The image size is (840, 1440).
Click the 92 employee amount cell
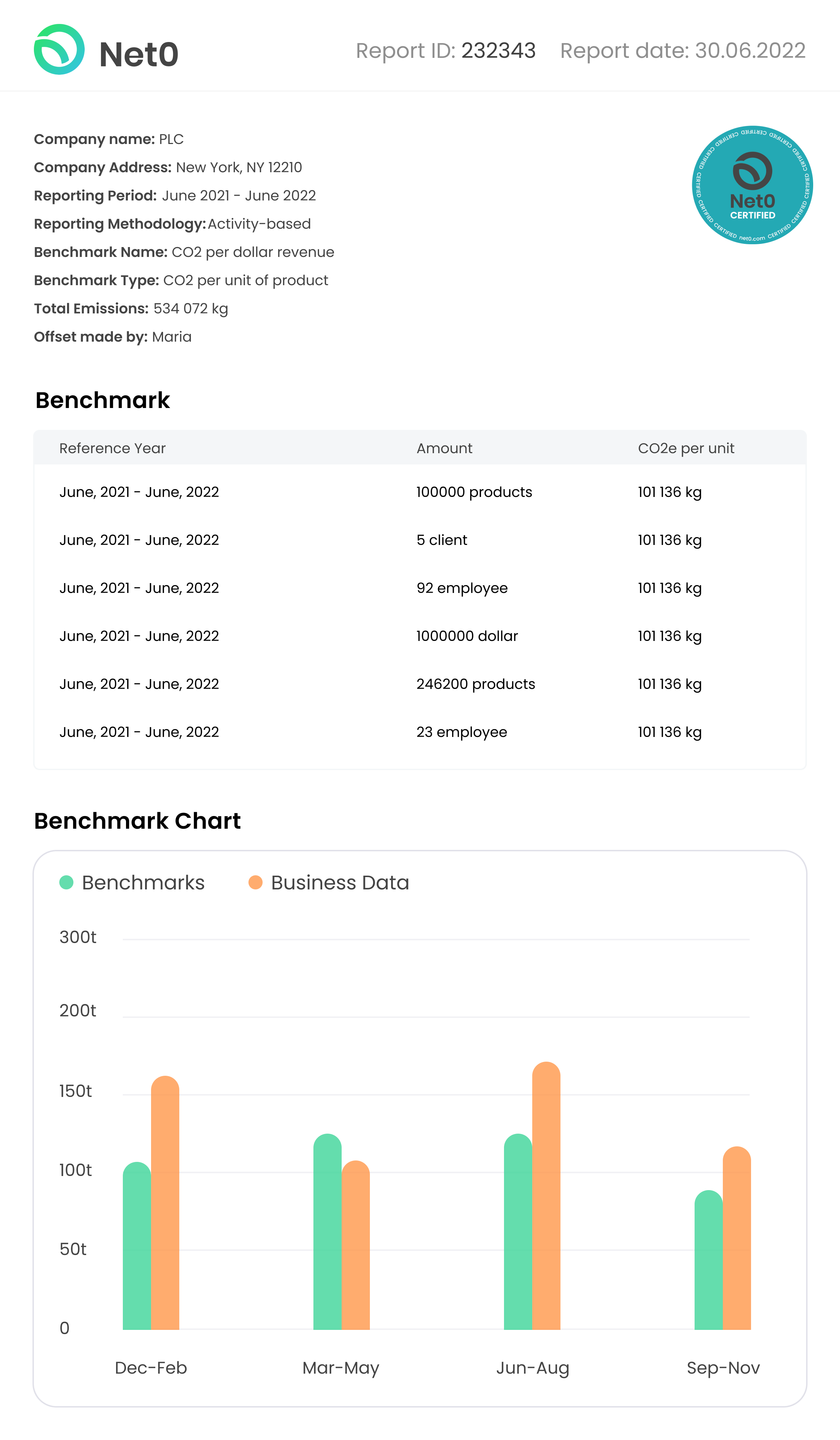[x=462, y=589]
